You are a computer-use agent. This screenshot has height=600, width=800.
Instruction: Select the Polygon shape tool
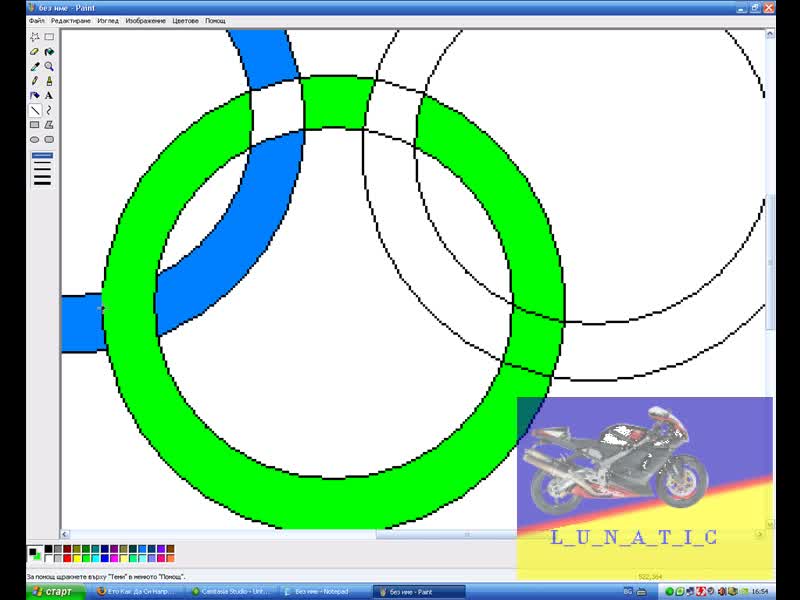pyautogui.click(x=49, y=124)
